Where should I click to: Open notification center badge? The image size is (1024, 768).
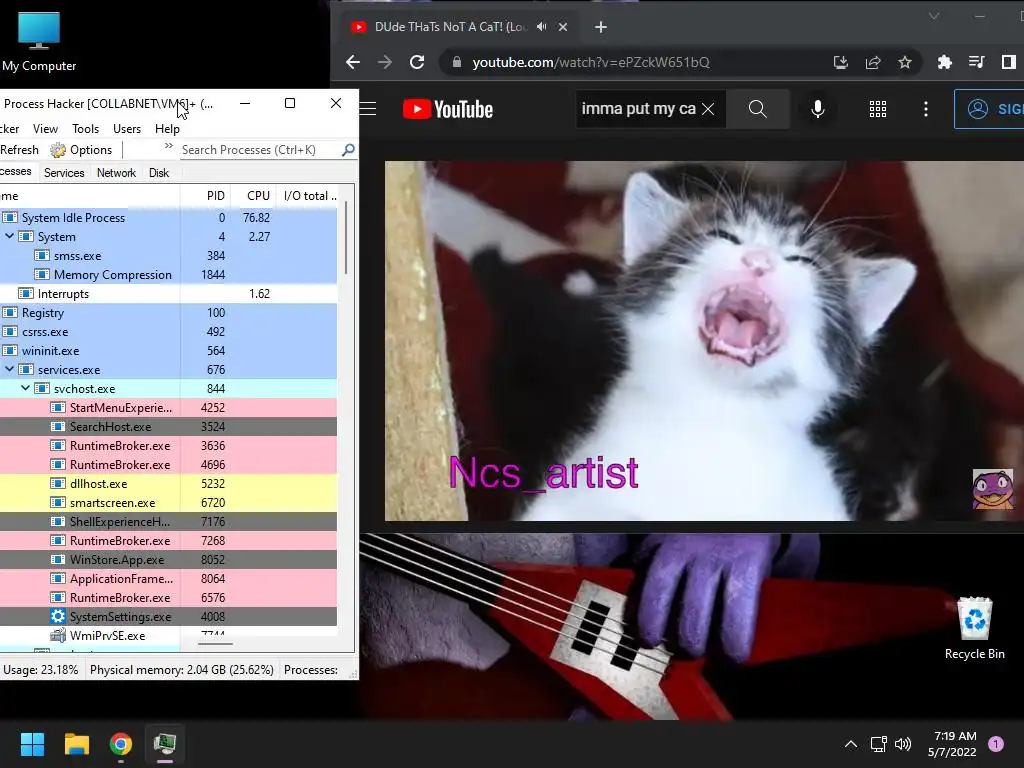tap(996, 744)
